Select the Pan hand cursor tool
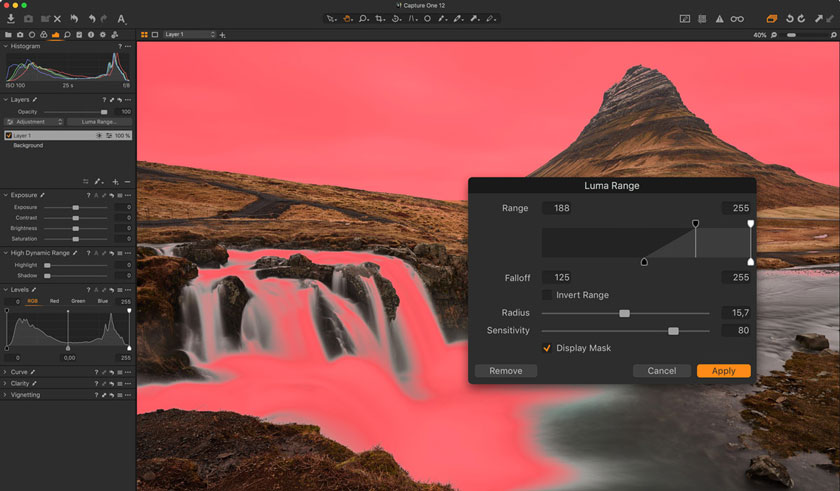 [x=347, y=19]
